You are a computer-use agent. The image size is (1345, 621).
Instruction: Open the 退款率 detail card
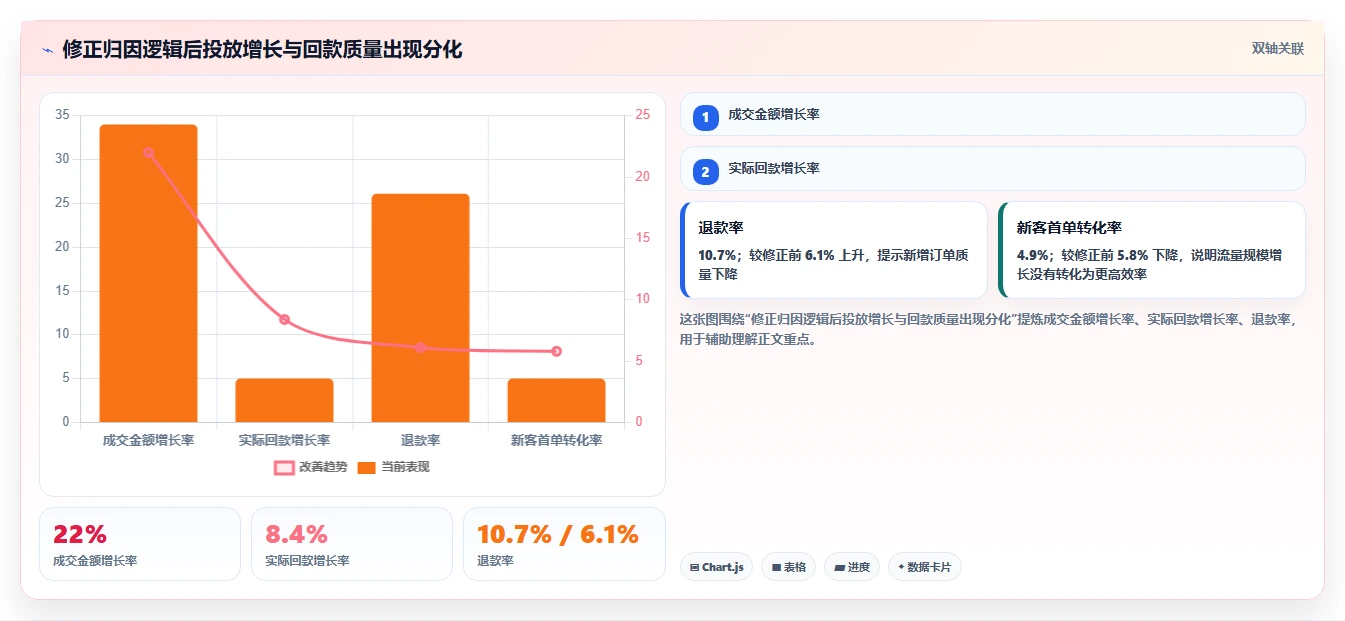coord(833,250)
